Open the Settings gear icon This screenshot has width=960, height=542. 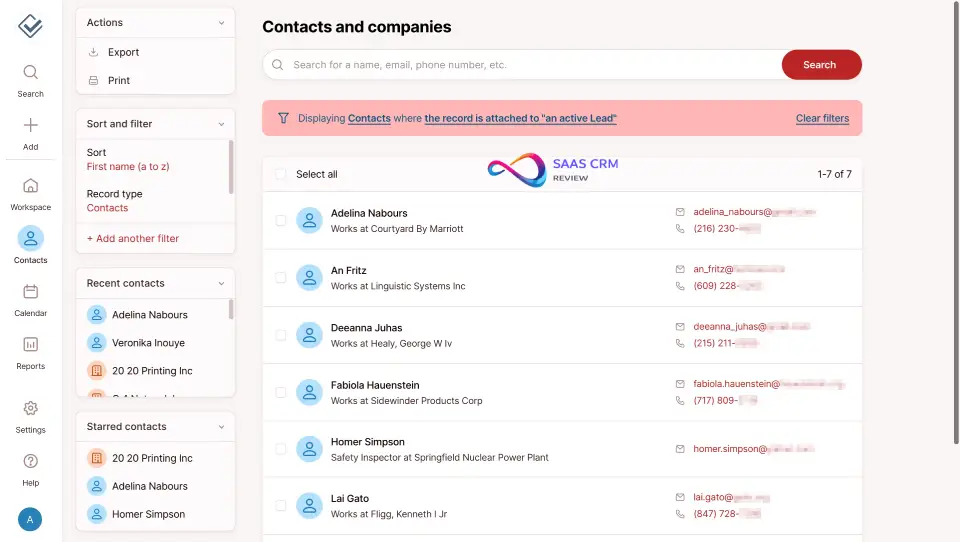point(30,408)
